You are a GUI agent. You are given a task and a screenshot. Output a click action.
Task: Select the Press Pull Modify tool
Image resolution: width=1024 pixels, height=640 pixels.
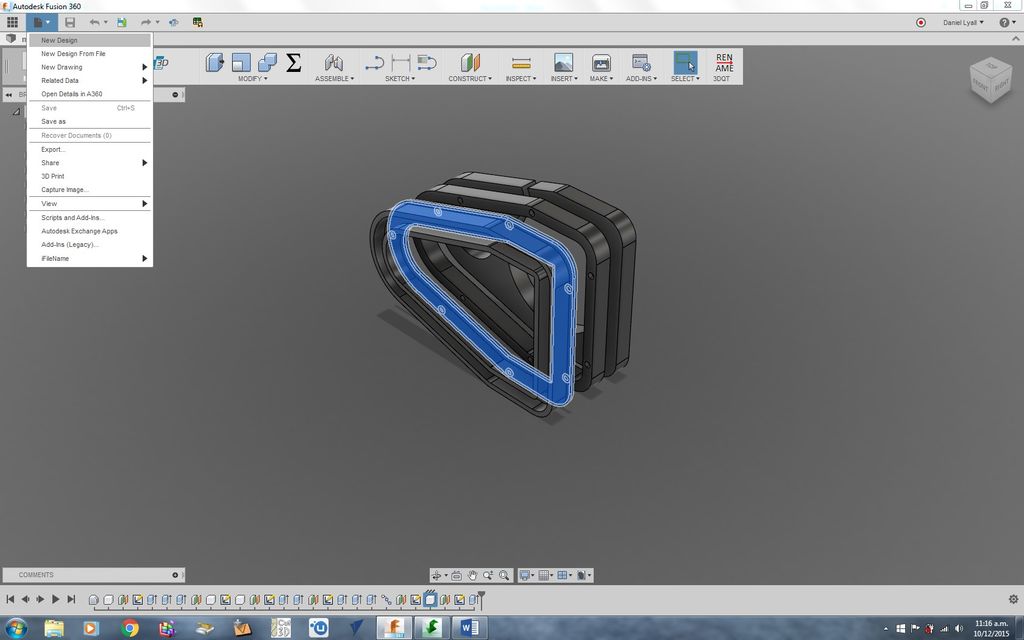pyautogui.click(x=215, y=62)
